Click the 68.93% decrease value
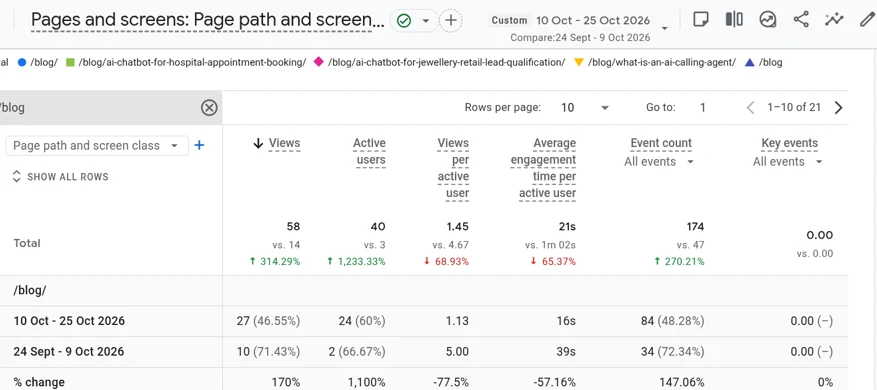This screenshot has width=877, height=390. click(446, 261)
